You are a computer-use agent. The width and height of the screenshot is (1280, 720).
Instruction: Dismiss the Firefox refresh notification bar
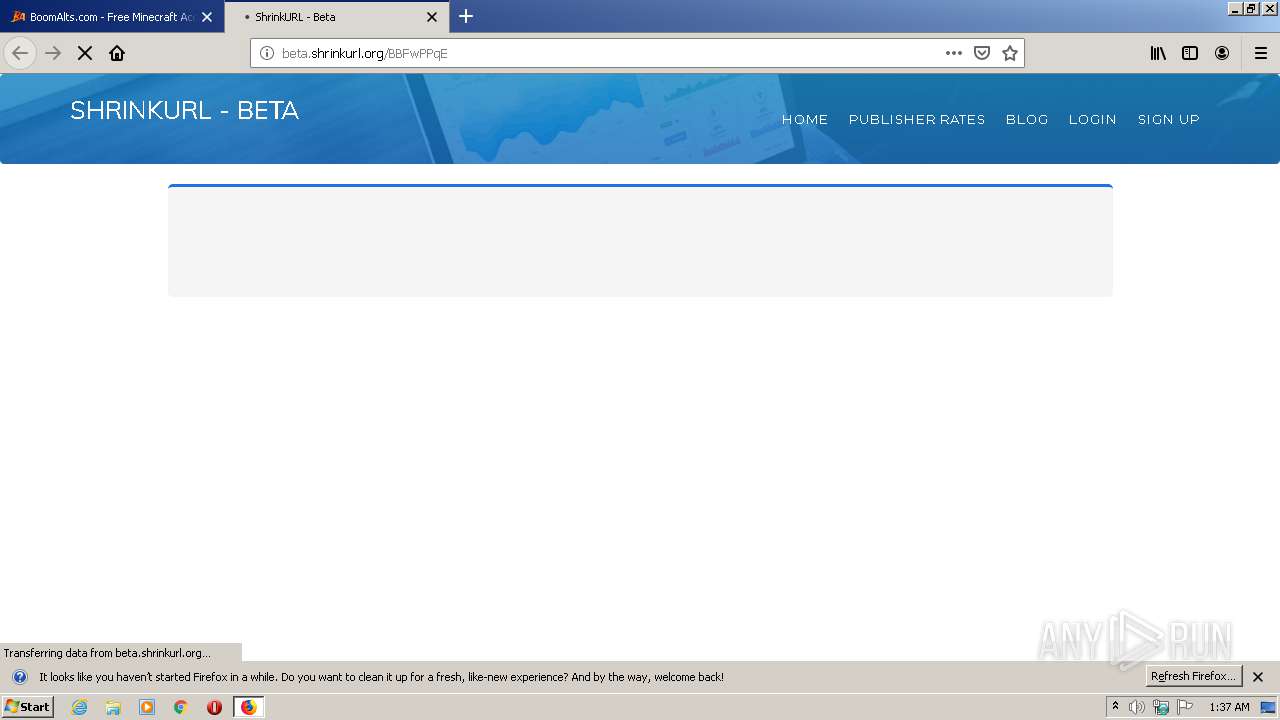click(x=1258, y=677)
